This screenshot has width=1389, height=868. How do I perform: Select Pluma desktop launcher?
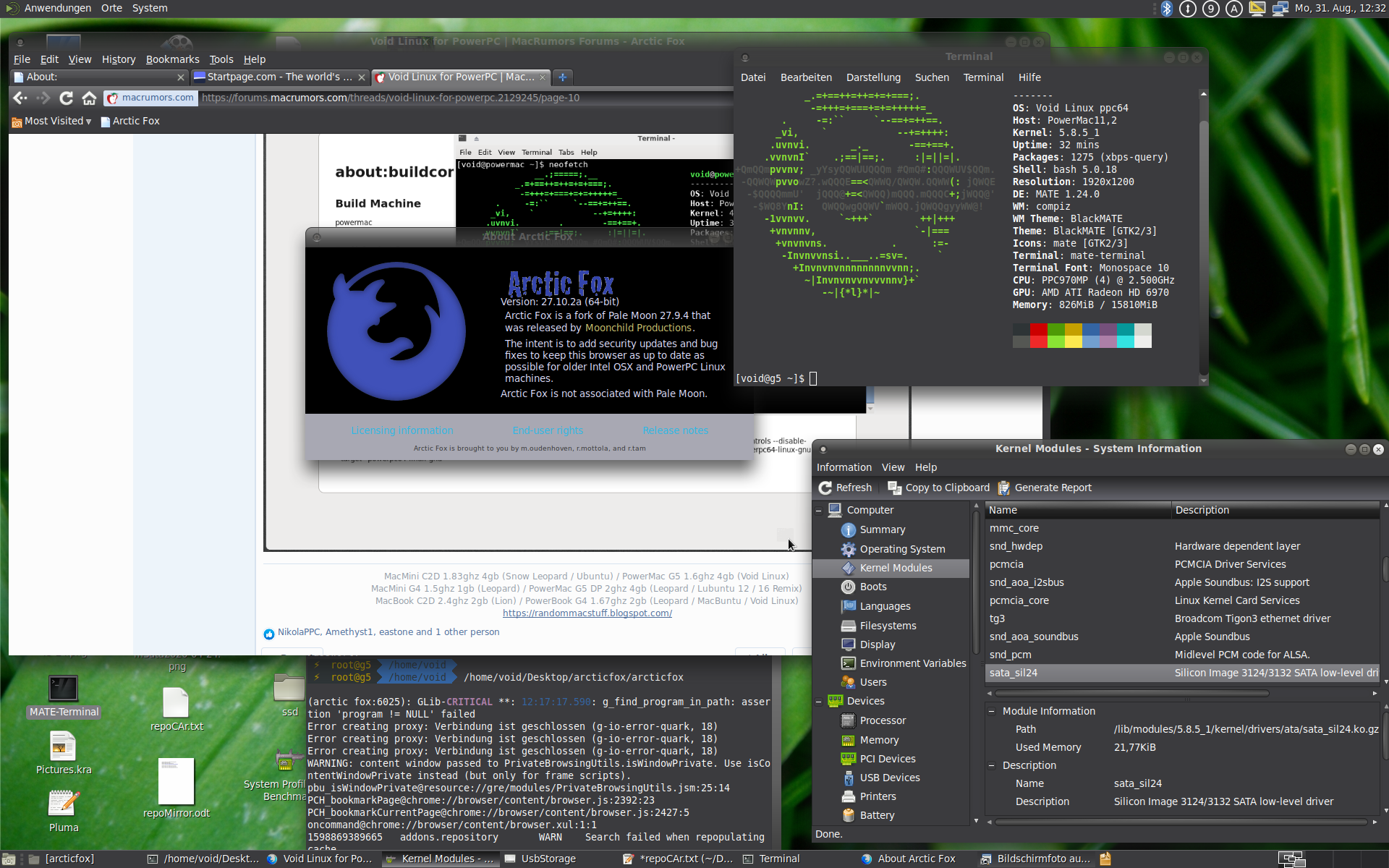[64, 810]
